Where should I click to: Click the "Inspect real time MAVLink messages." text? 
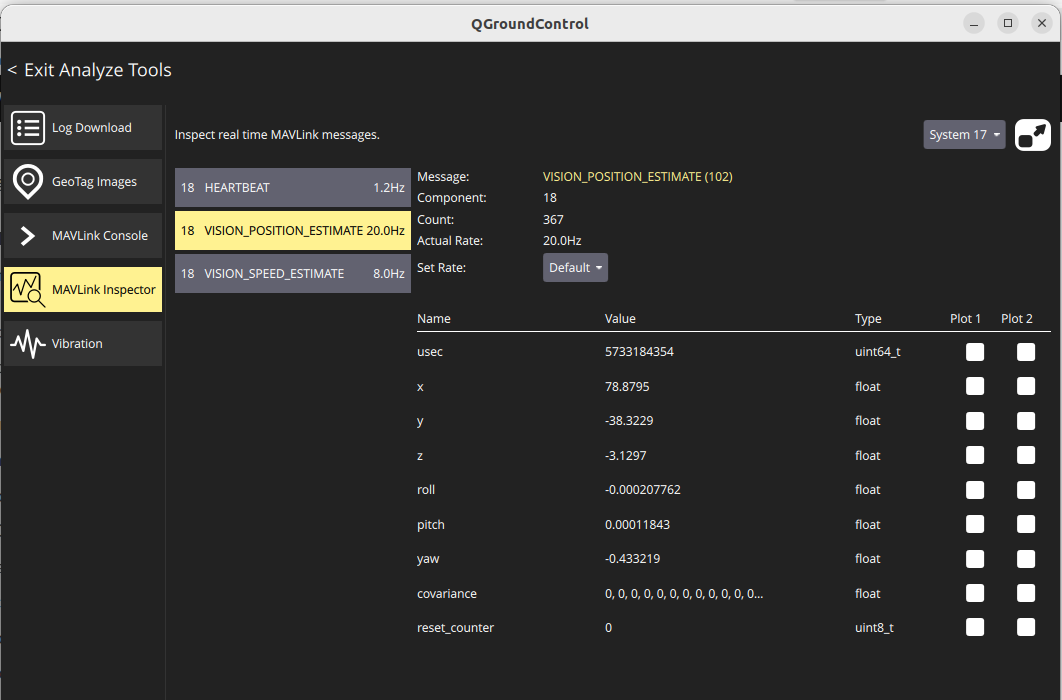click(x=277, y=135)
